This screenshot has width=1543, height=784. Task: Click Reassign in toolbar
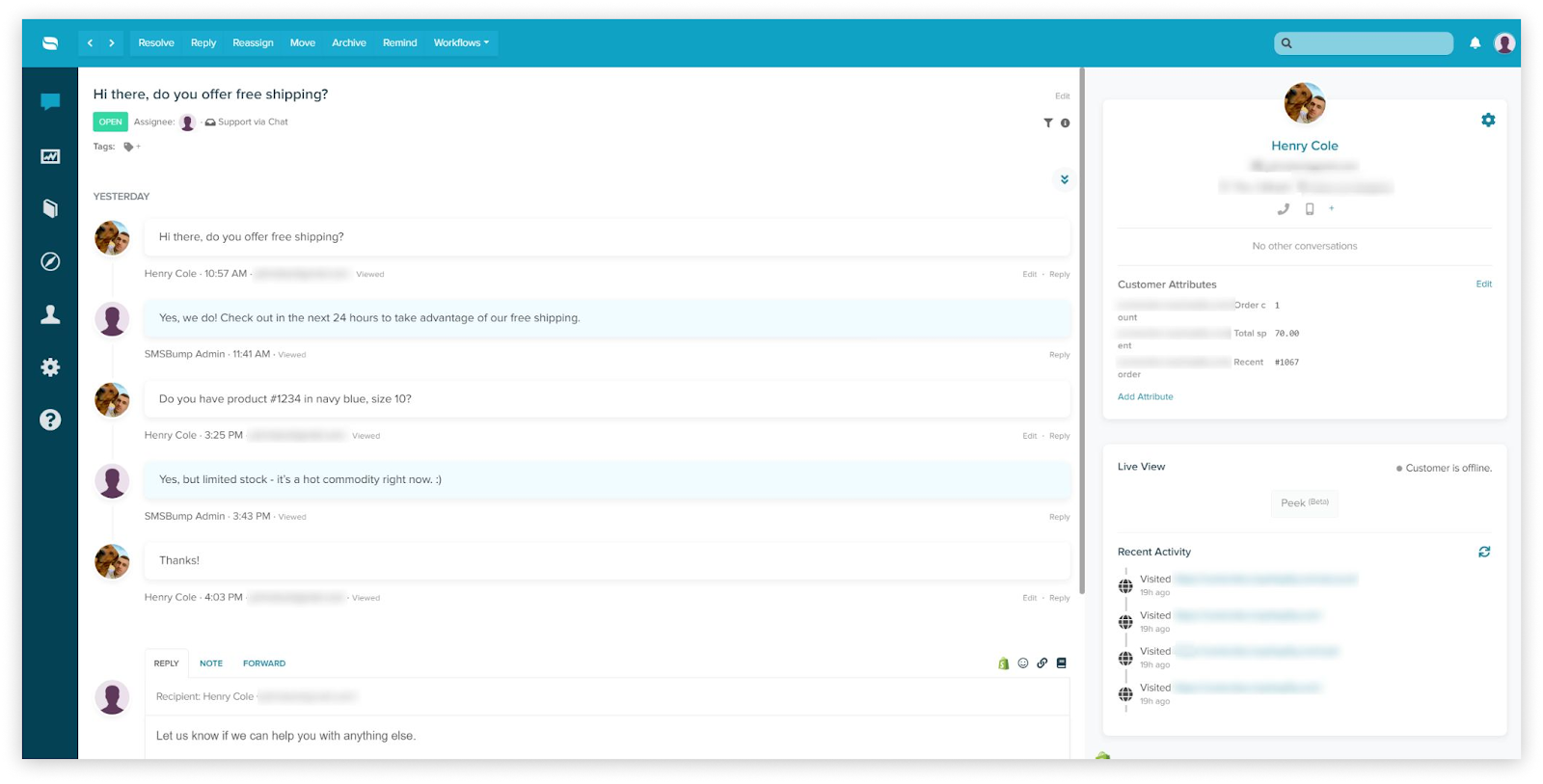[253, 42]
